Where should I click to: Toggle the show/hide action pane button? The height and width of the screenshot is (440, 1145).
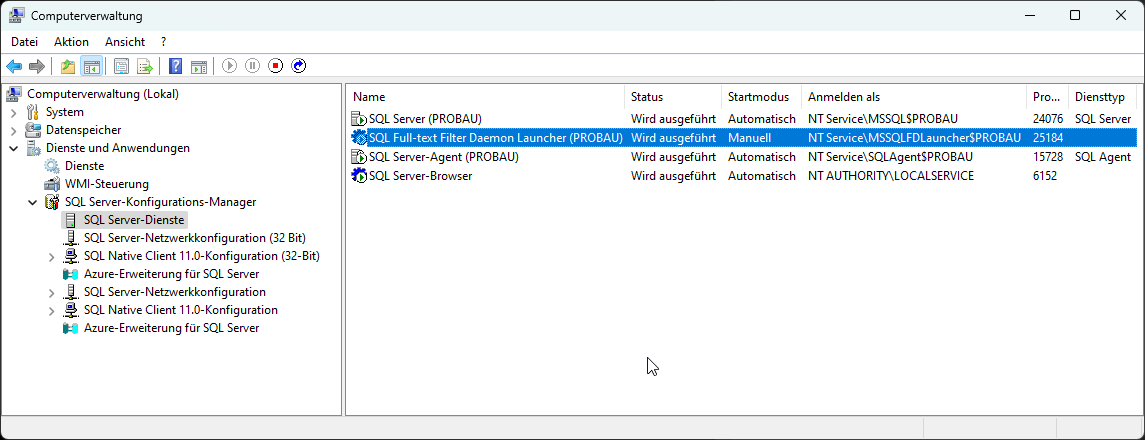point(199,66)
